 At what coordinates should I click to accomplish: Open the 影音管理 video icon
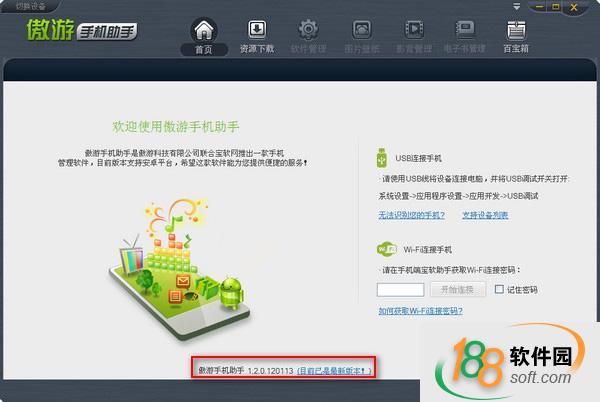coord(414,29)
